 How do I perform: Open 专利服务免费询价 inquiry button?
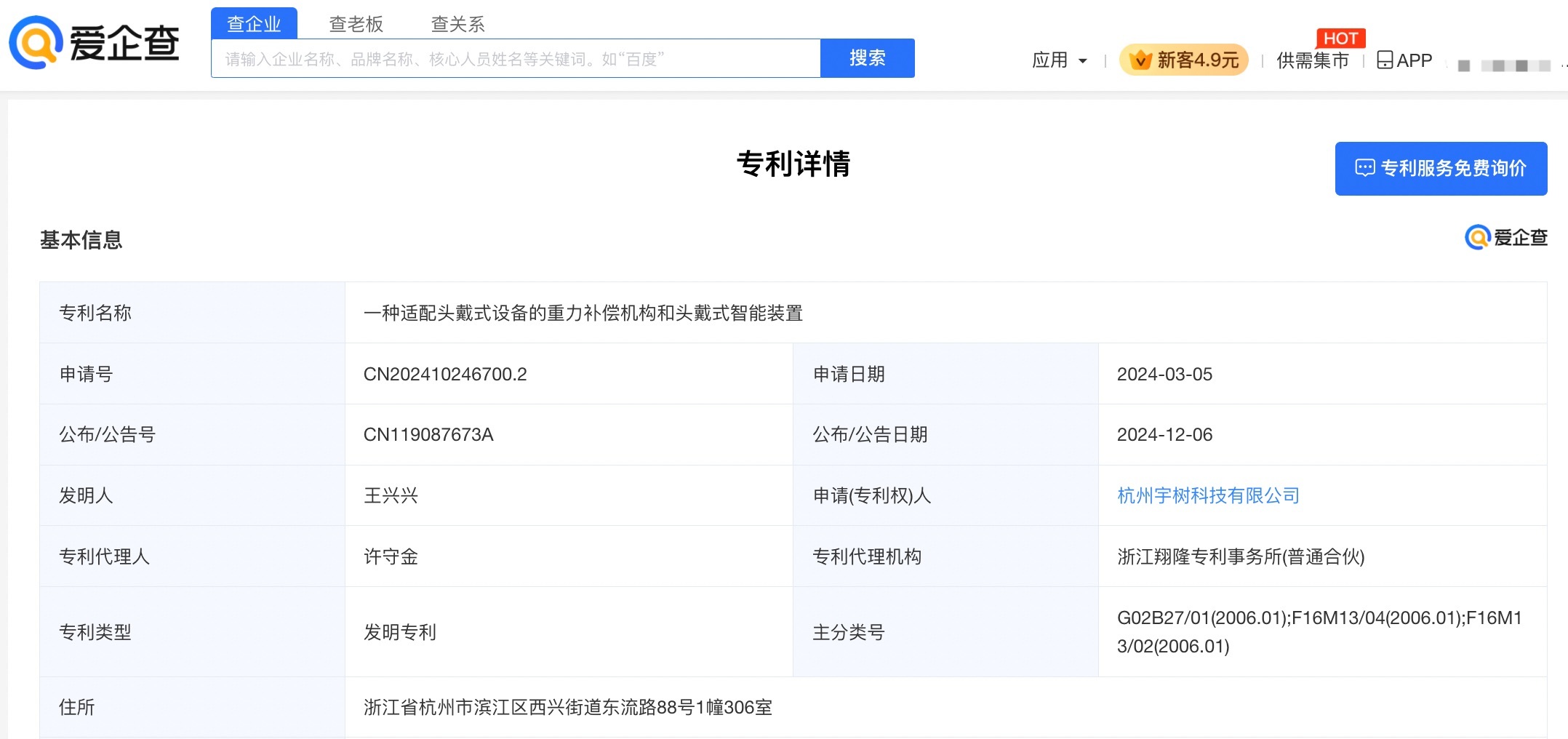click(x=1441, y=168)
